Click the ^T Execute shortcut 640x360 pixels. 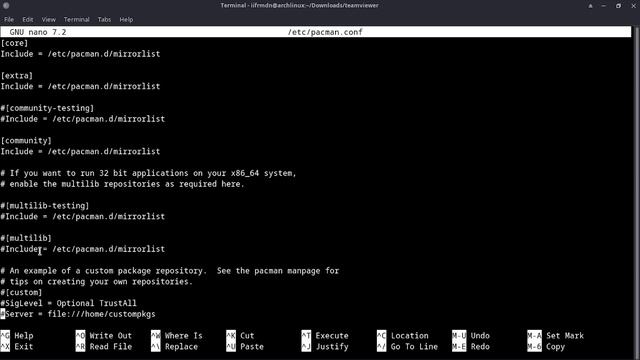(x=325, y=336)
